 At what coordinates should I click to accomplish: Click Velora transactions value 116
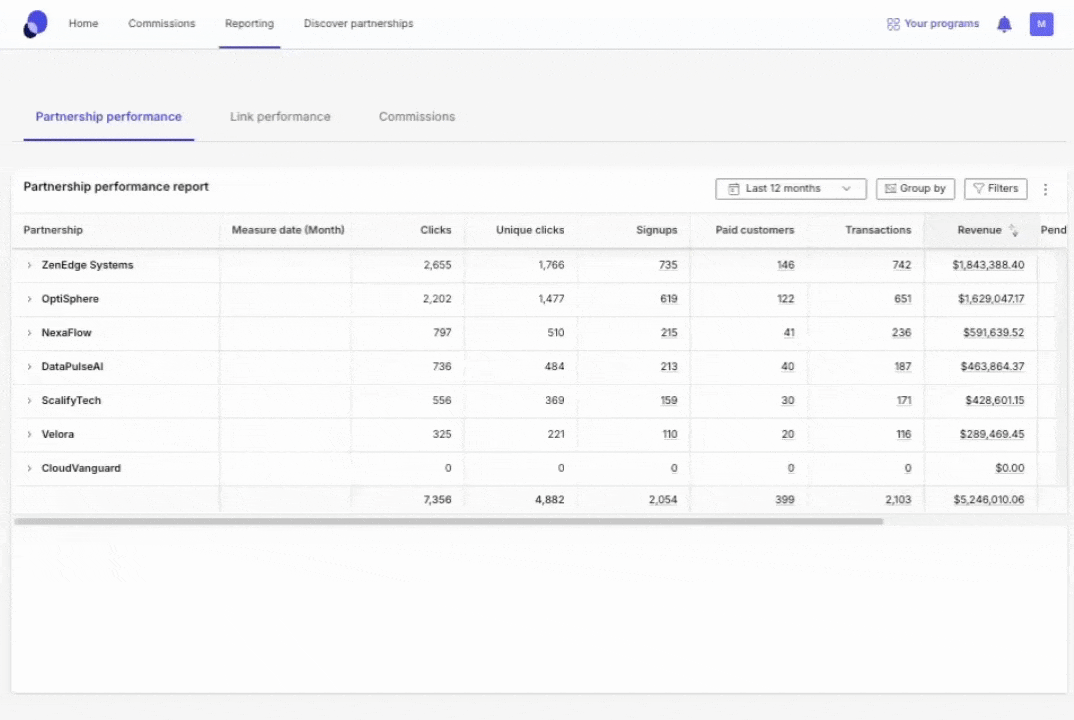click(x=903, y=434)
